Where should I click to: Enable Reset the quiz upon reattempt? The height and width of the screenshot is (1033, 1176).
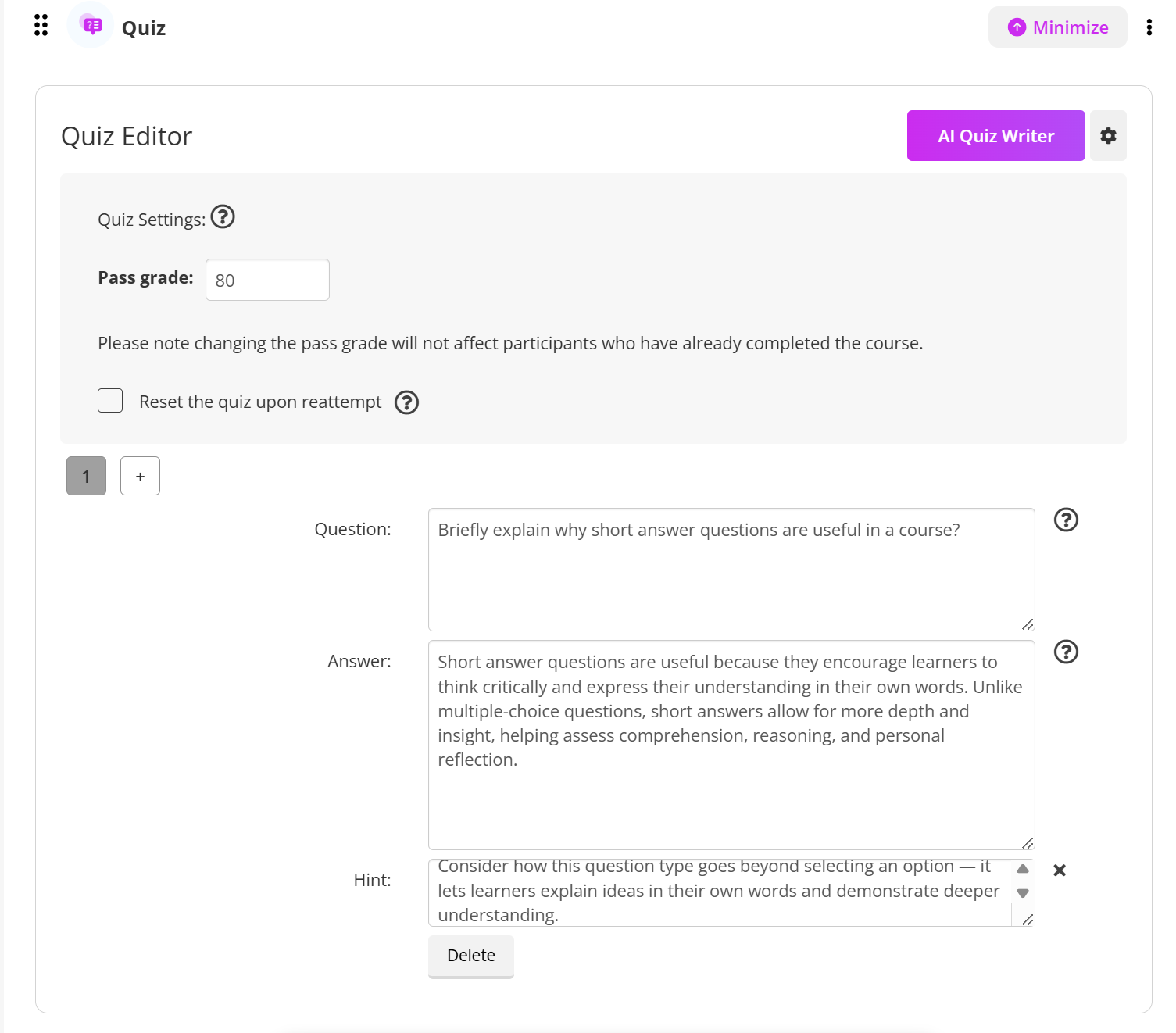point(110,401)
